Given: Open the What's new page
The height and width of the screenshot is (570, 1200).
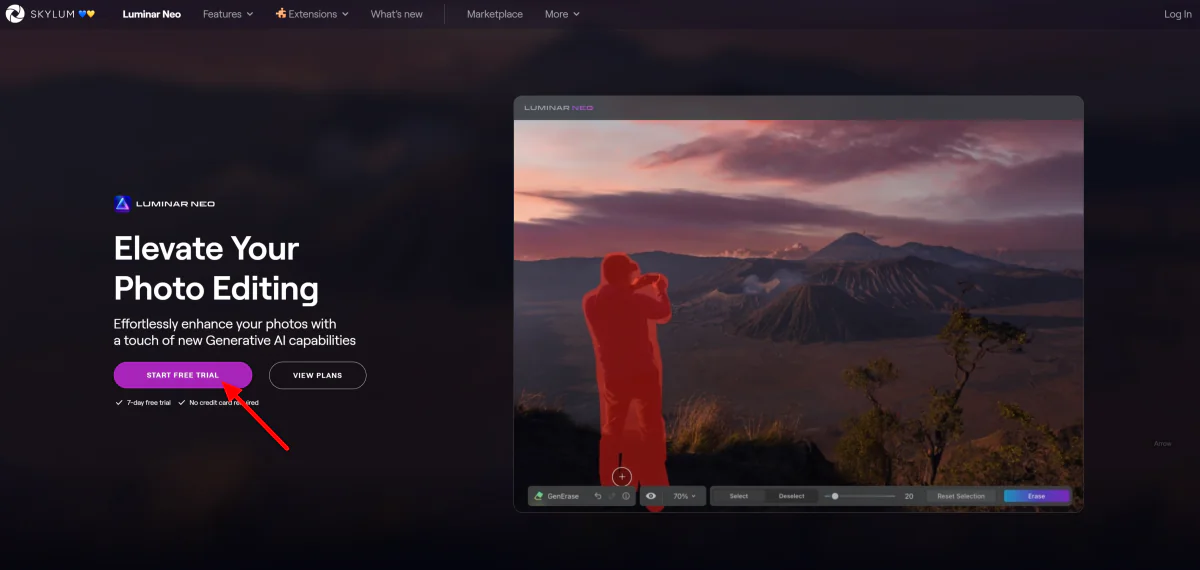Looking at the screenshot, I should click(x=396, y=14).
